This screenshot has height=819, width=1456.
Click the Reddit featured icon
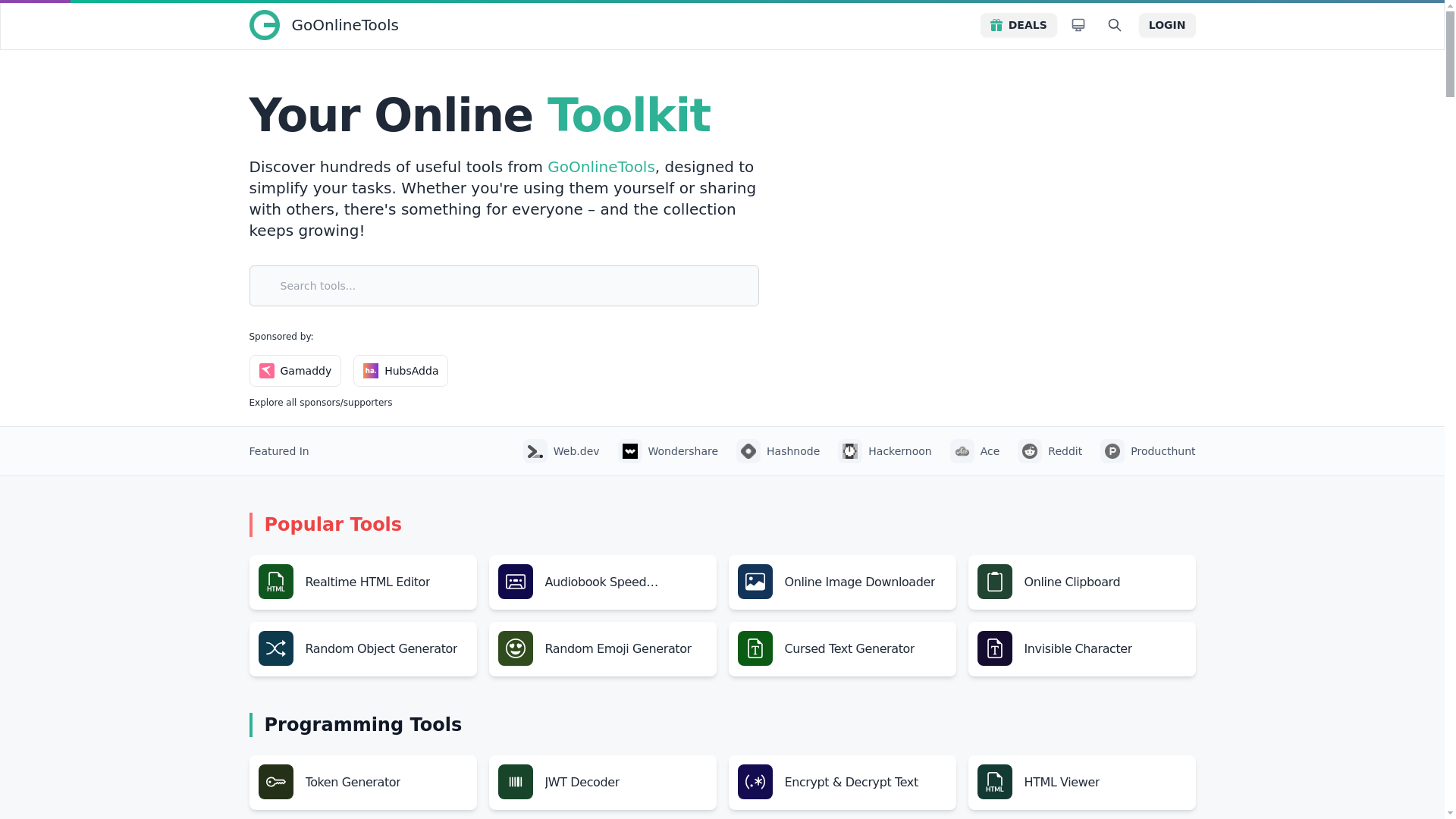tap(1030, 451)
